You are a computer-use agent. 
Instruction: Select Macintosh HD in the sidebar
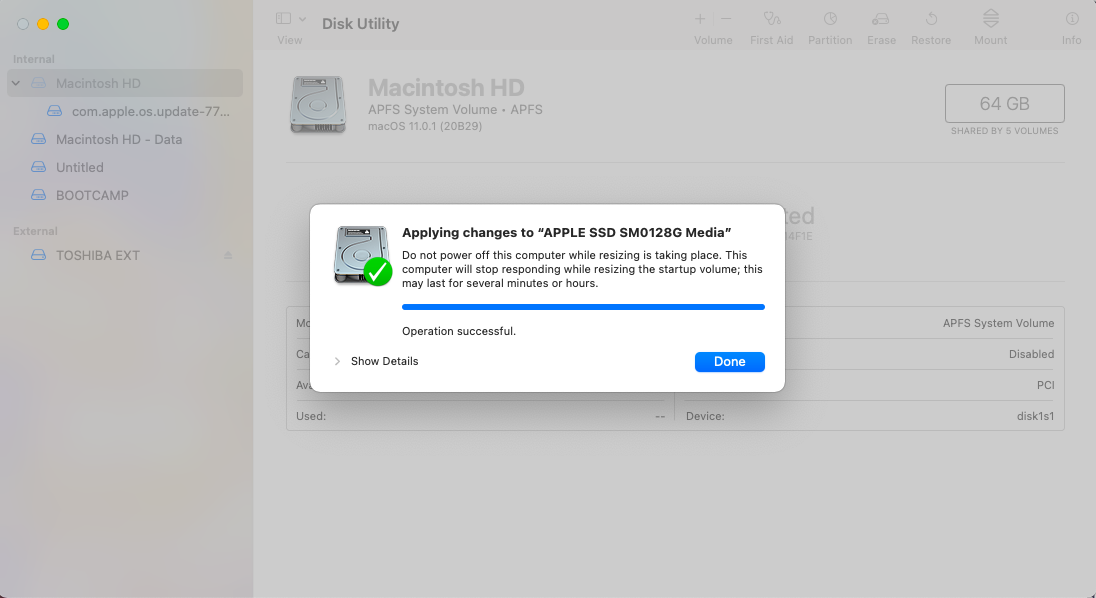(125, 83)
